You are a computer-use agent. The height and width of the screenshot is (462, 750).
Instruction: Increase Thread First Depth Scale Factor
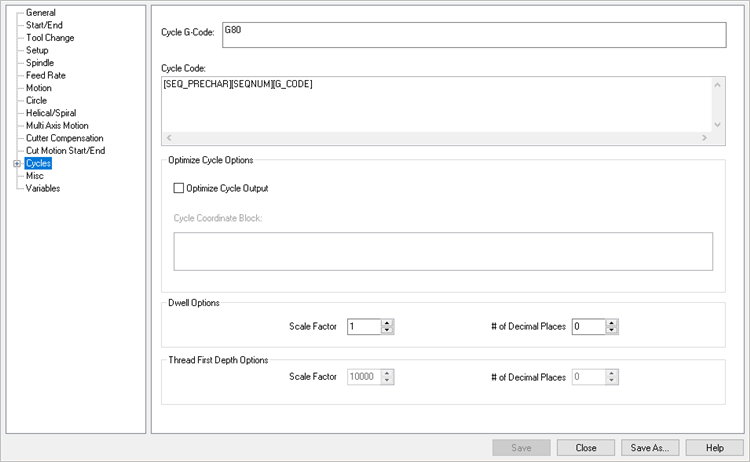point(387,373)
